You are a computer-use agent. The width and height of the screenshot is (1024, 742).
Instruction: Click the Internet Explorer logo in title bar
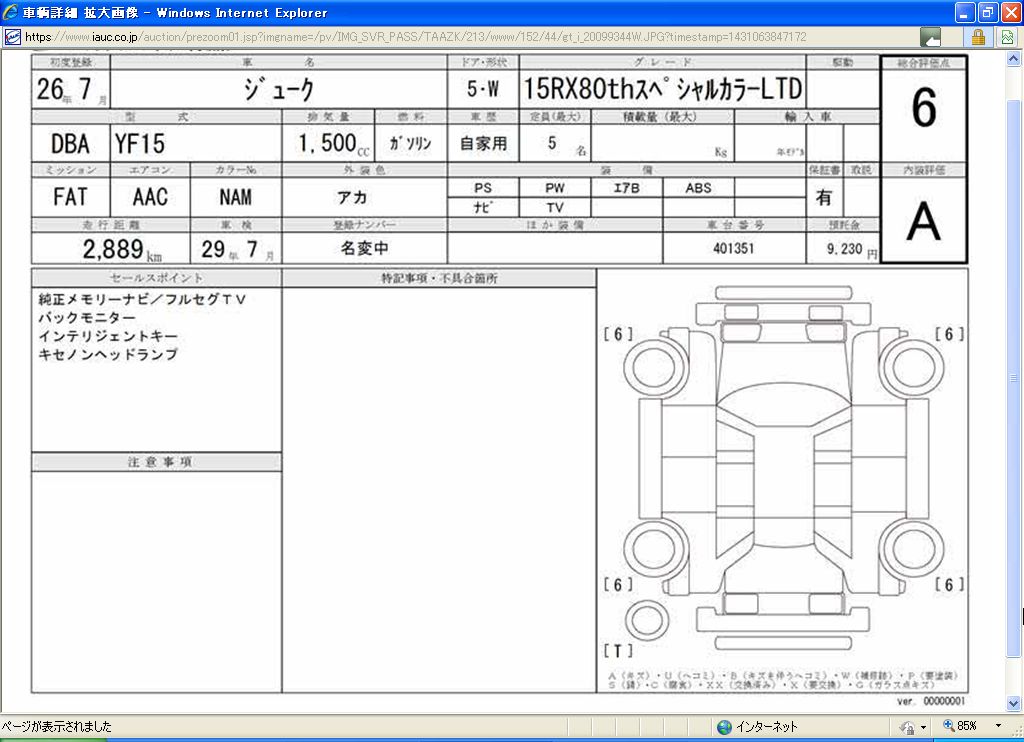10,13
